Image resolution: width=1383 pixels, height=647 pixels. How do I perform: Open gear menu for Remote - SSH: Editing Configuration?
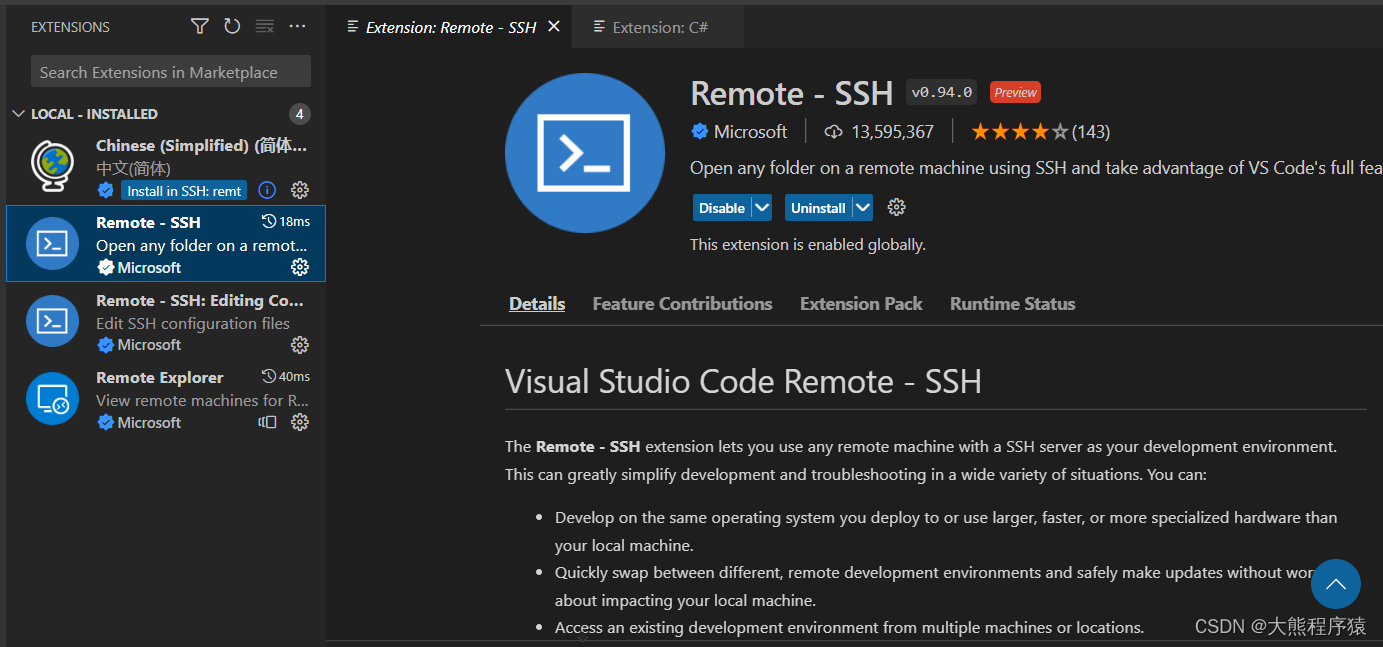pyautogui.click(x=299, y=345)
